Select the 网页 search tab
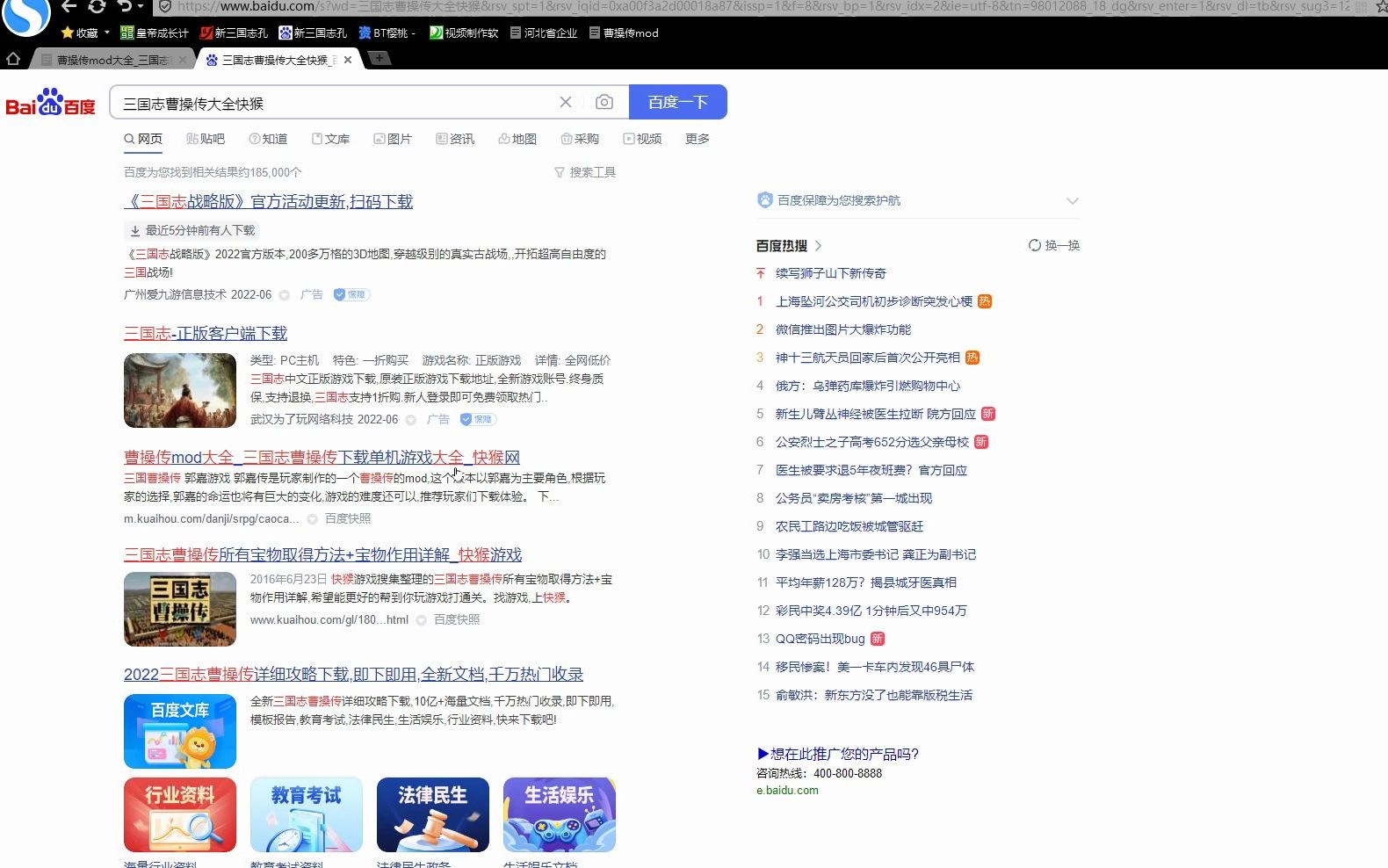The image size is (1388, 868). coord(143,139)
